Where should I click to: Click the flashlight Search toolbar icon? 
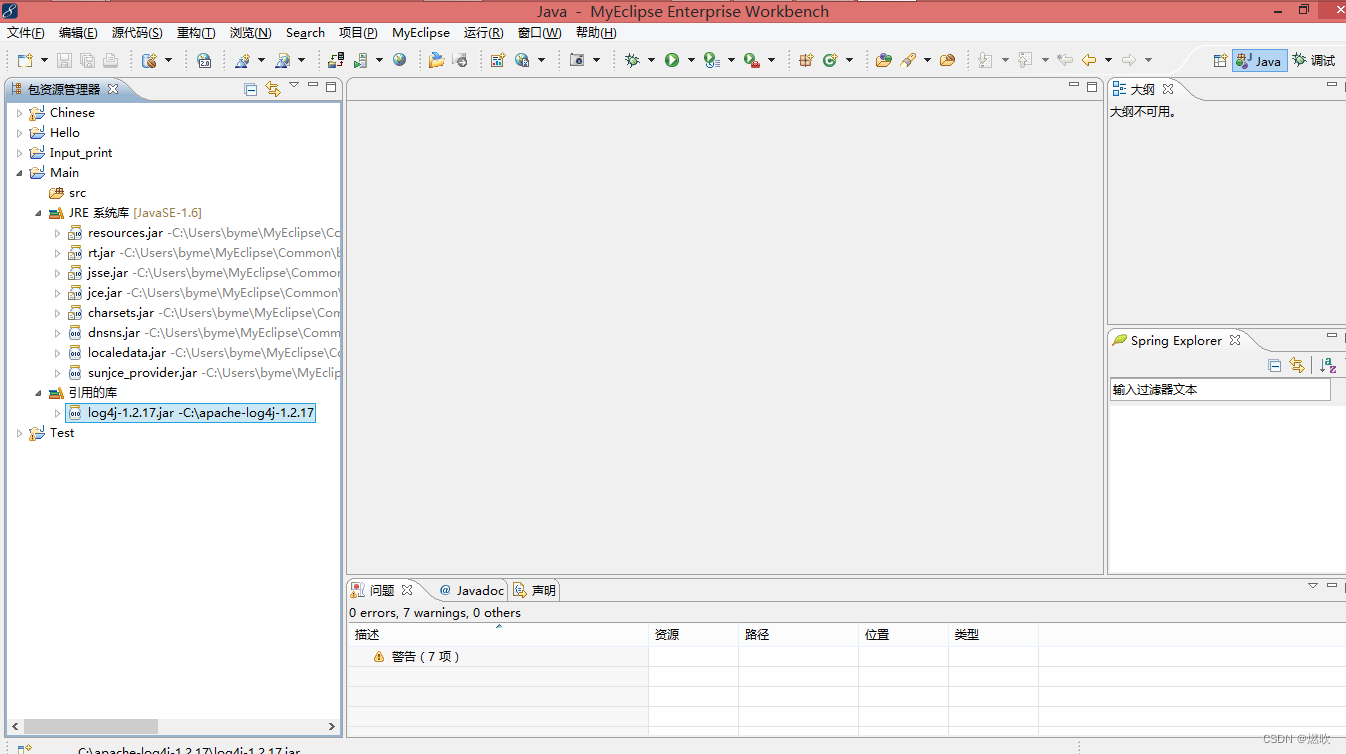tap(908, 60)
